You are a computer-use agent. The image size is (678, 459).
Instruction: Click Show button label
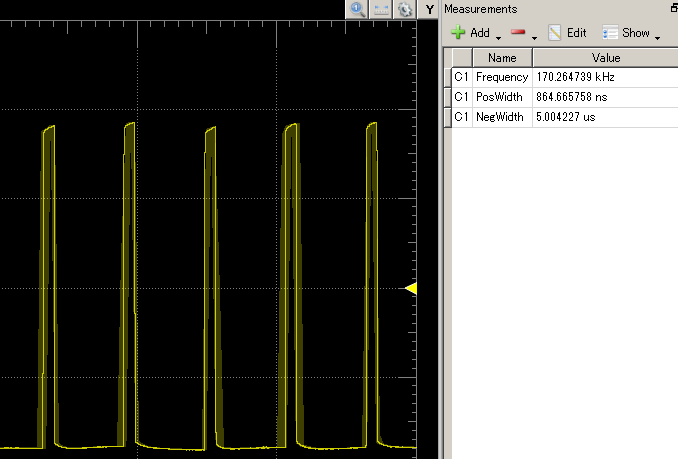coord(636,33)
